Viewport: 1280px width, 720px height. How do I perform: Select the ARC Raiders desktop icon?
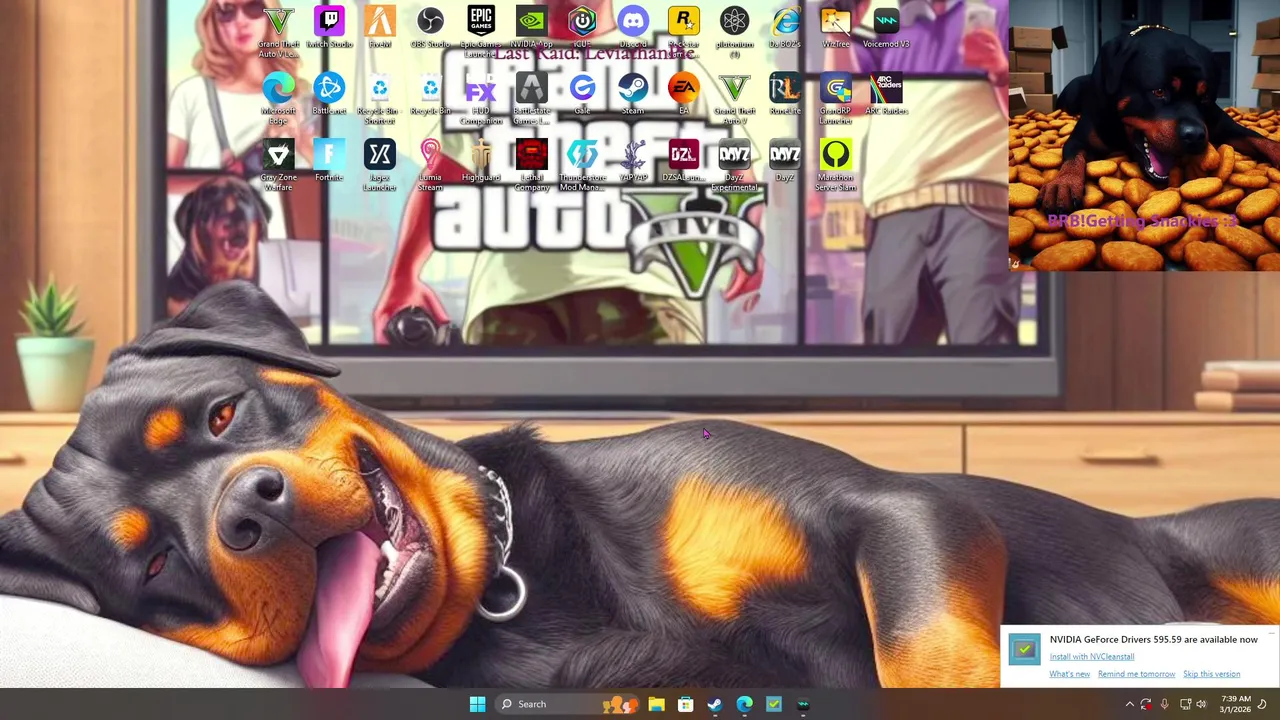[x=886, y=94]
